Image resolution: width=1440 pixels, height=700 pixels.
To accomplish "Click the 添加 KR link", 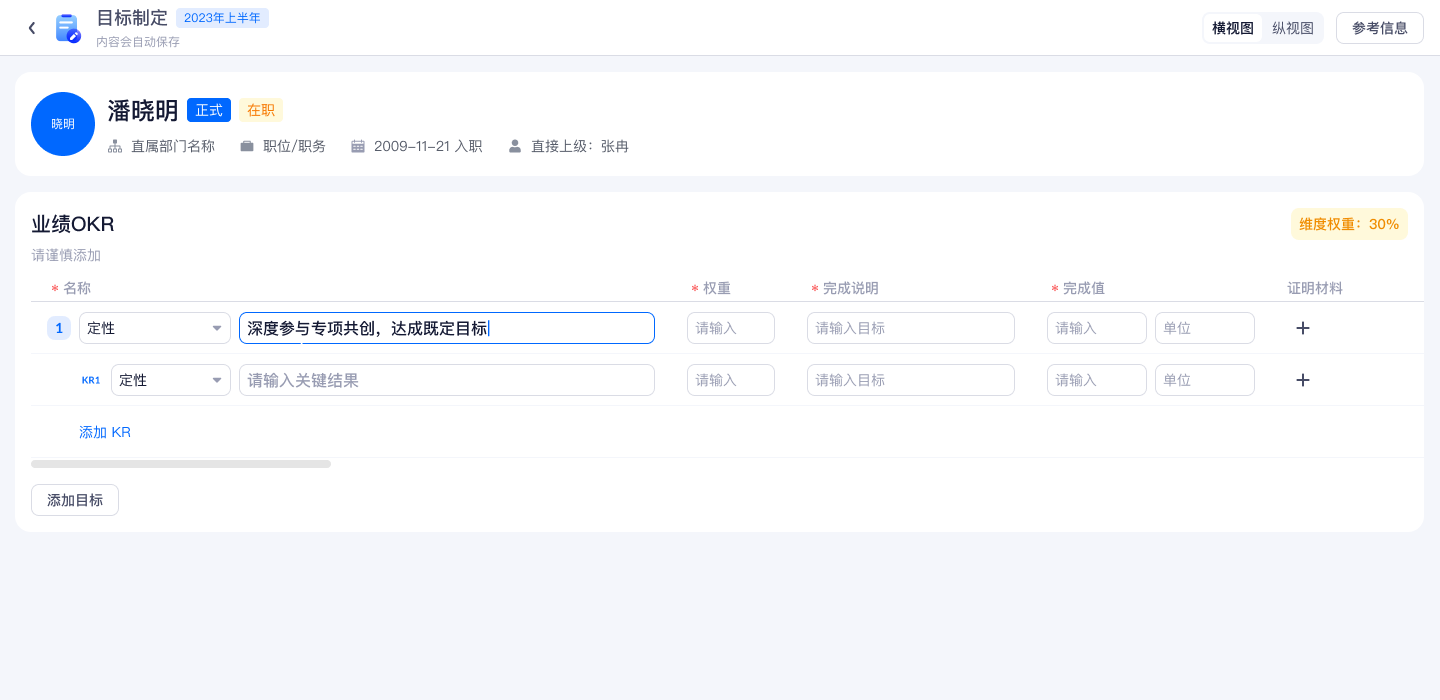I will [x=105, y=432].
